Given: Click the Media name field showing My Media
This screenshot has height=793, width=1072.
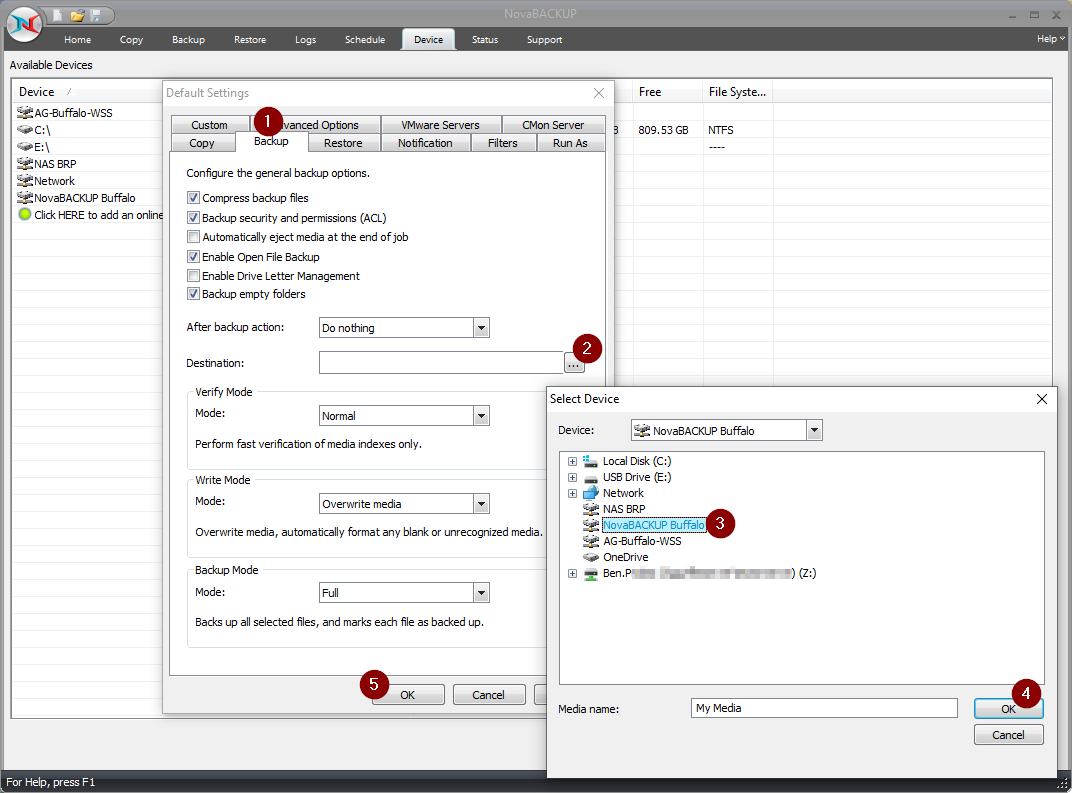Looking at the screenshot, I should point(824,708).
